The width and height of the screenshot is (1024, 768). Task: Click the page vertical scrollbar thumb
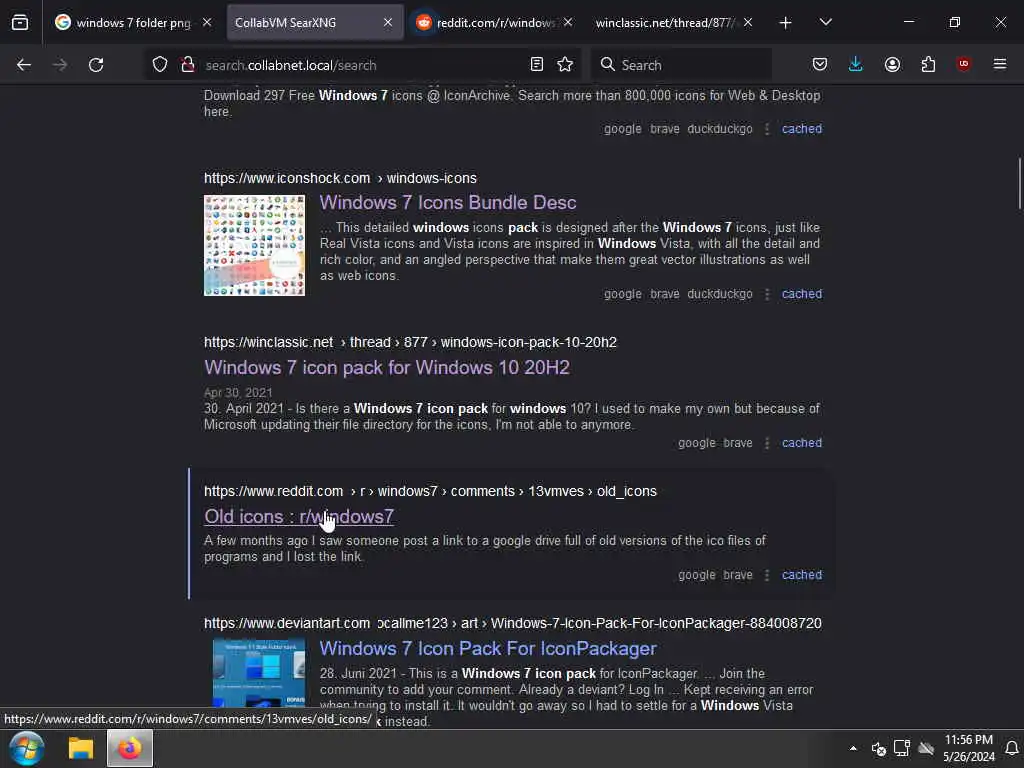pyautogui.click(x=1020, y=183)
